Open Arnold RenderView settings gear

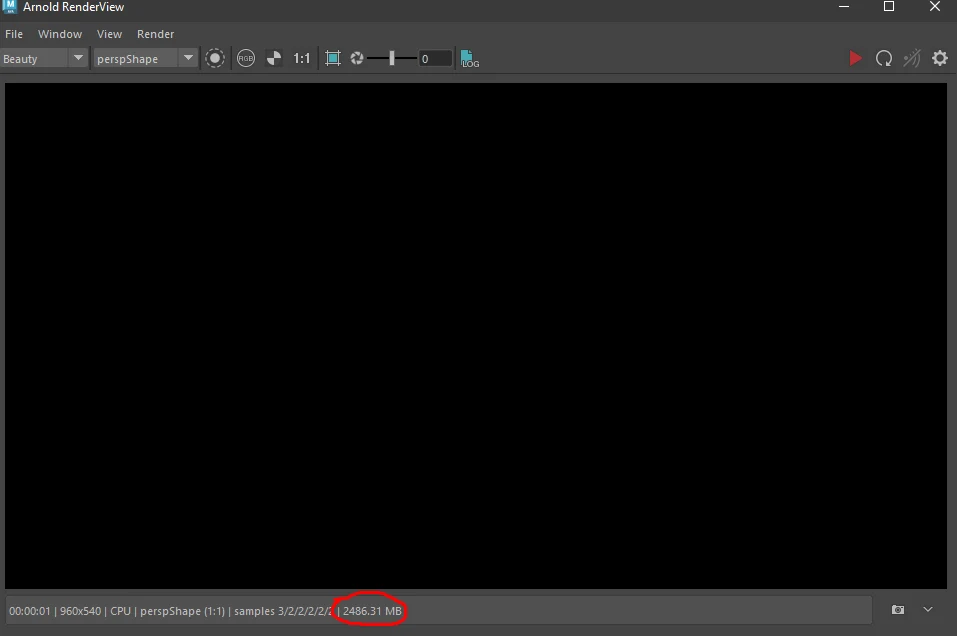tap(939, 58)
